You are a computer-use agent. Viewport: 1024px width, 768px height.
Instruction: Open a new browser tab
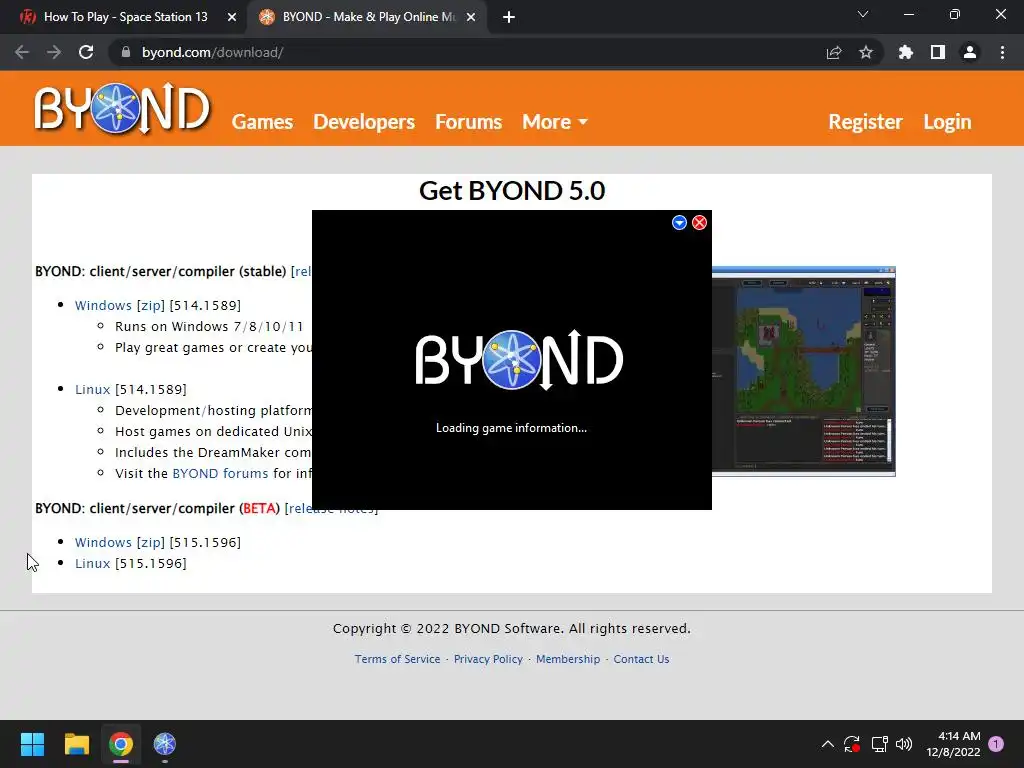509,17
